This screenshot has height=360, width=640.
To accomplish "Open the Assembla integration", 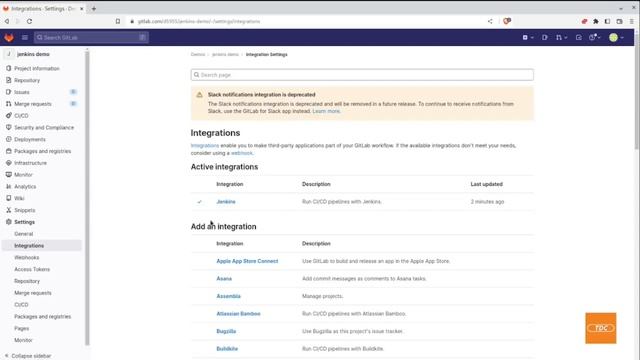I will tap(228, 296).
